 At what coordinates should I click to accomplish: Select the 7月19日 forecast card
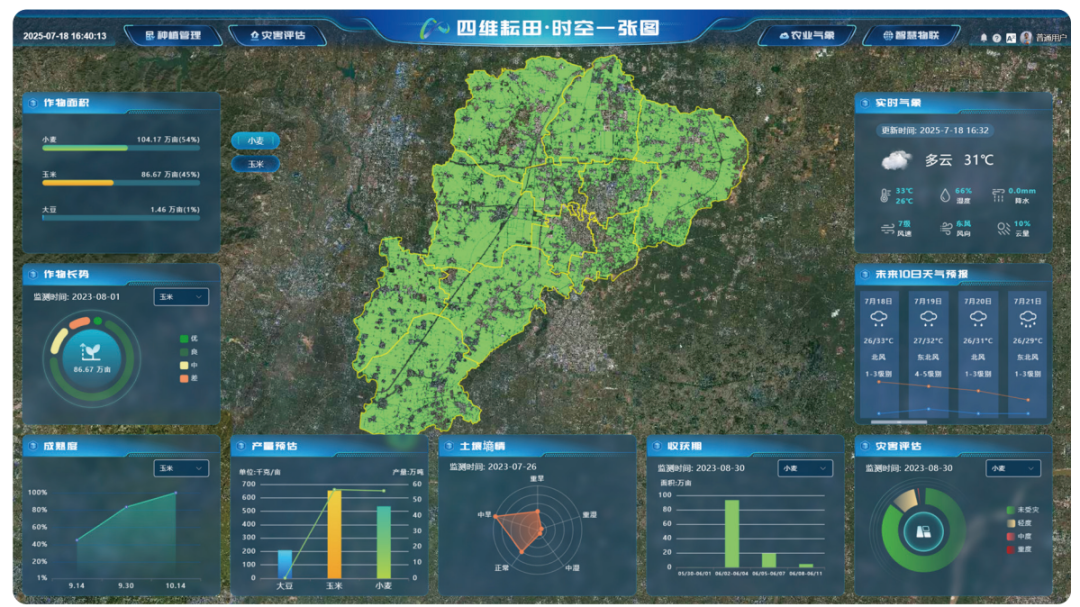pos(929,350)
